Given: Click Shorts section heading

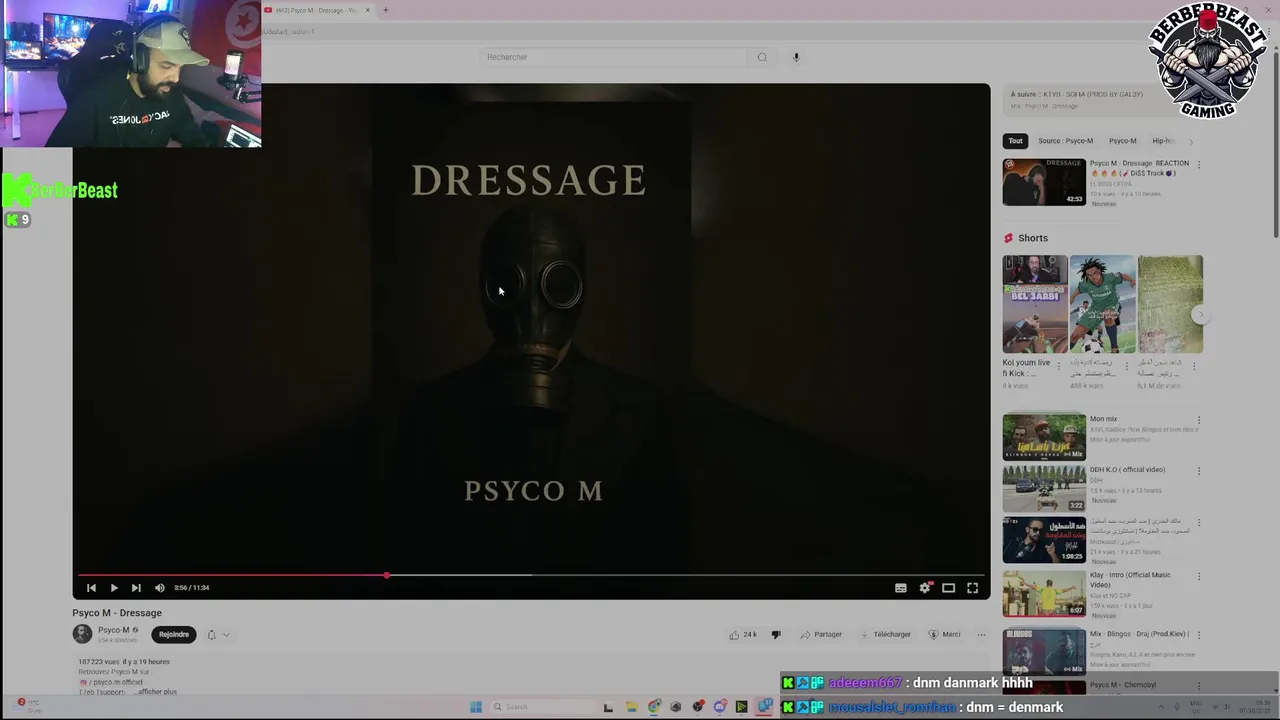Looking at the screenshot, I should pos(1033,238).
